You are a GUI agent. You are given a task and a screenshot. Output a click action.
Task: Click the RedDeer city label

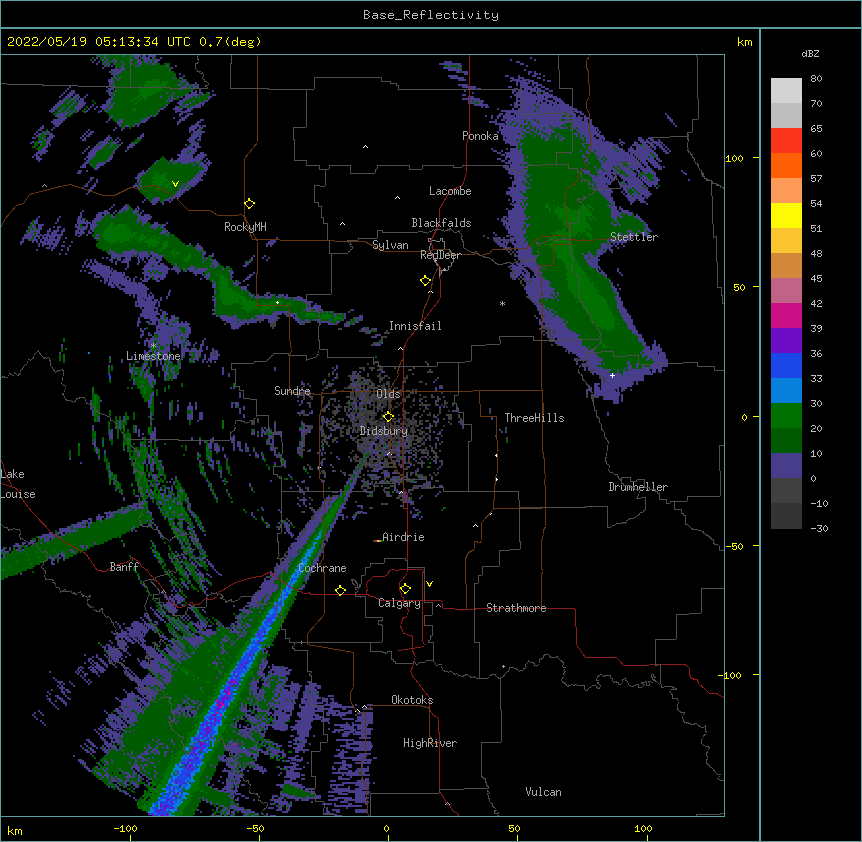(x=440, y=255)
